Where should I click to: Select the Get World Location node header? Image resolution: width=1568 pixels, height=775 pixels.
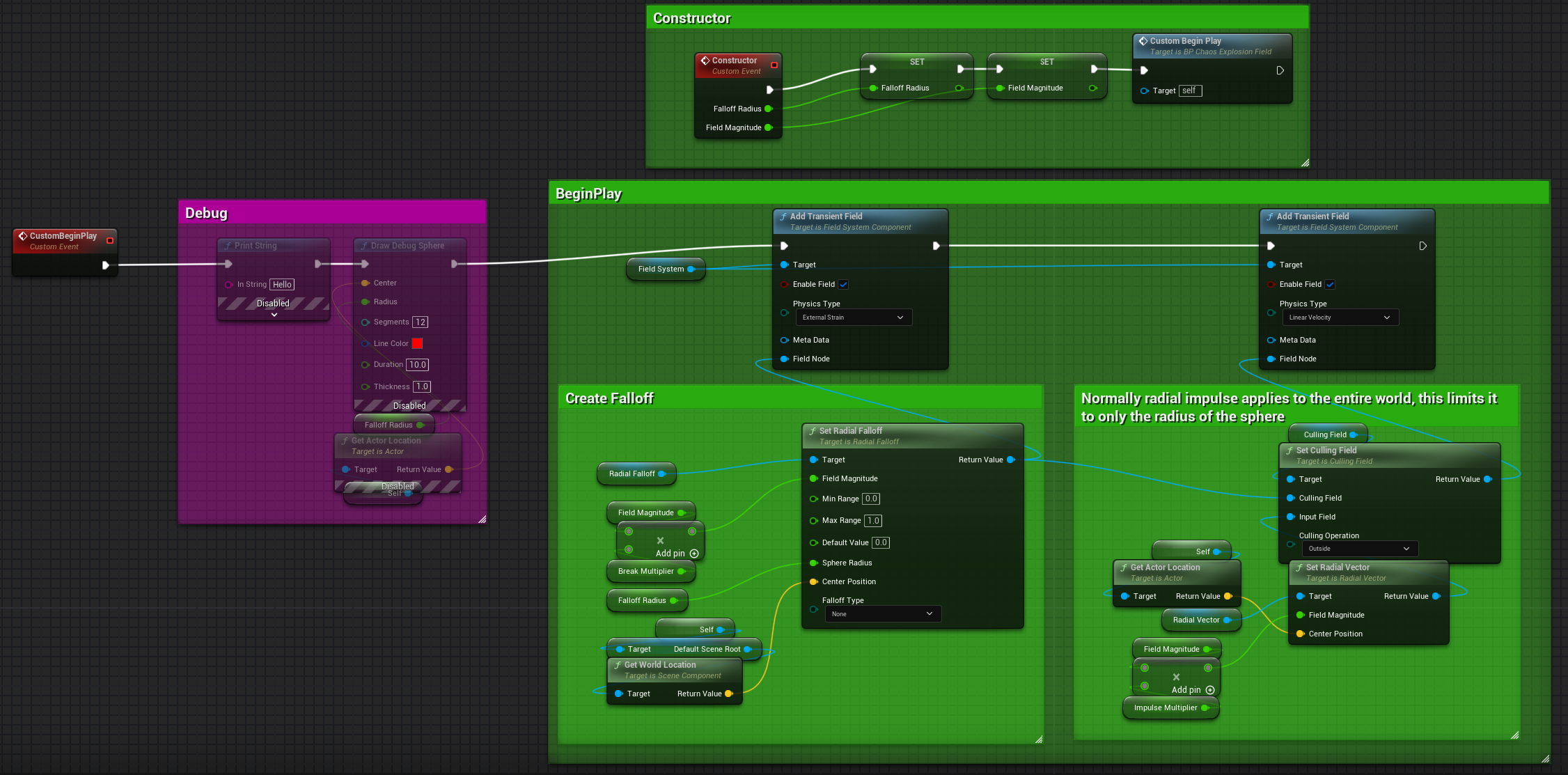coord(675,670)
